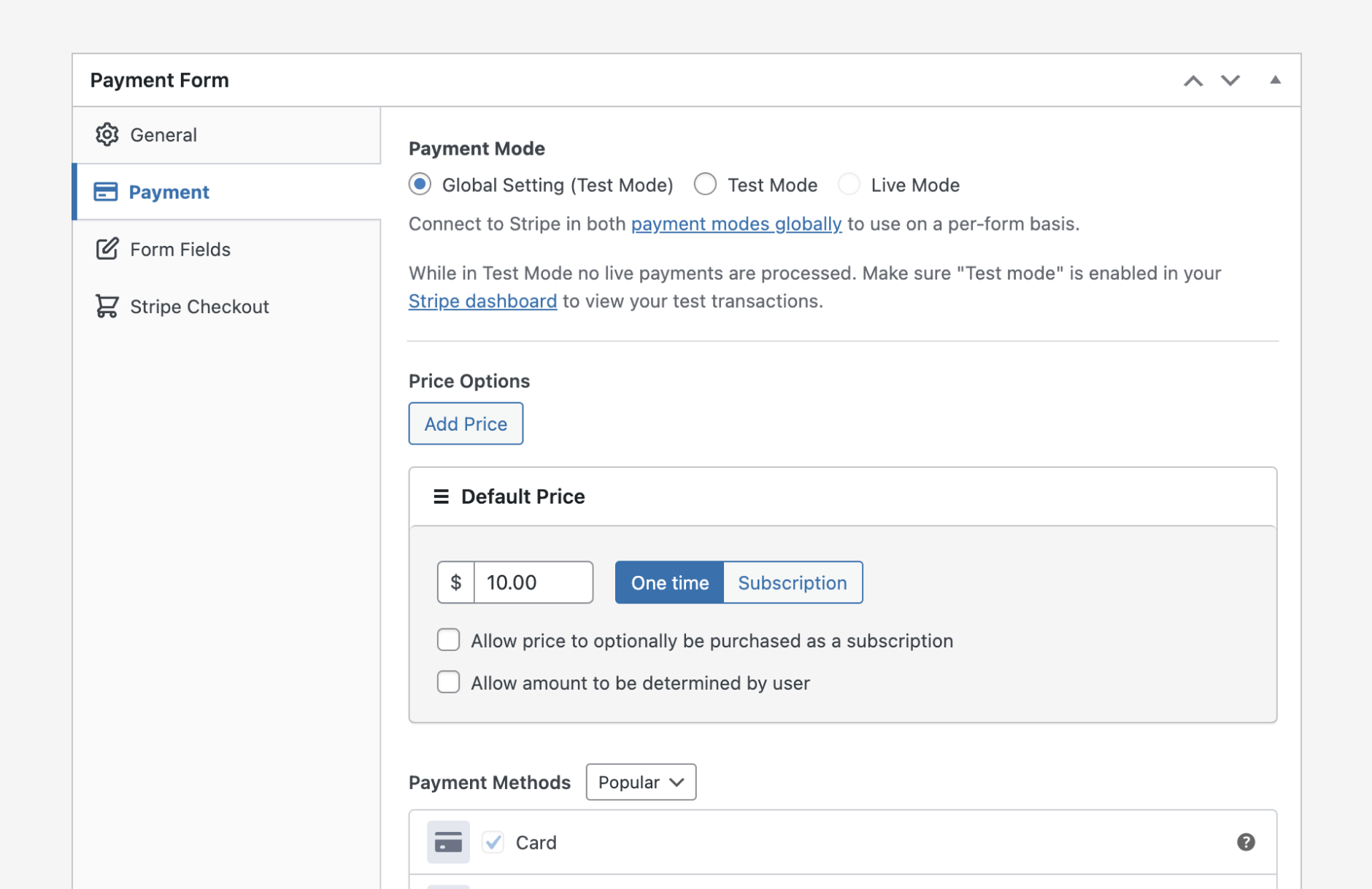Switch to Form Fields tab

point(227,249)
